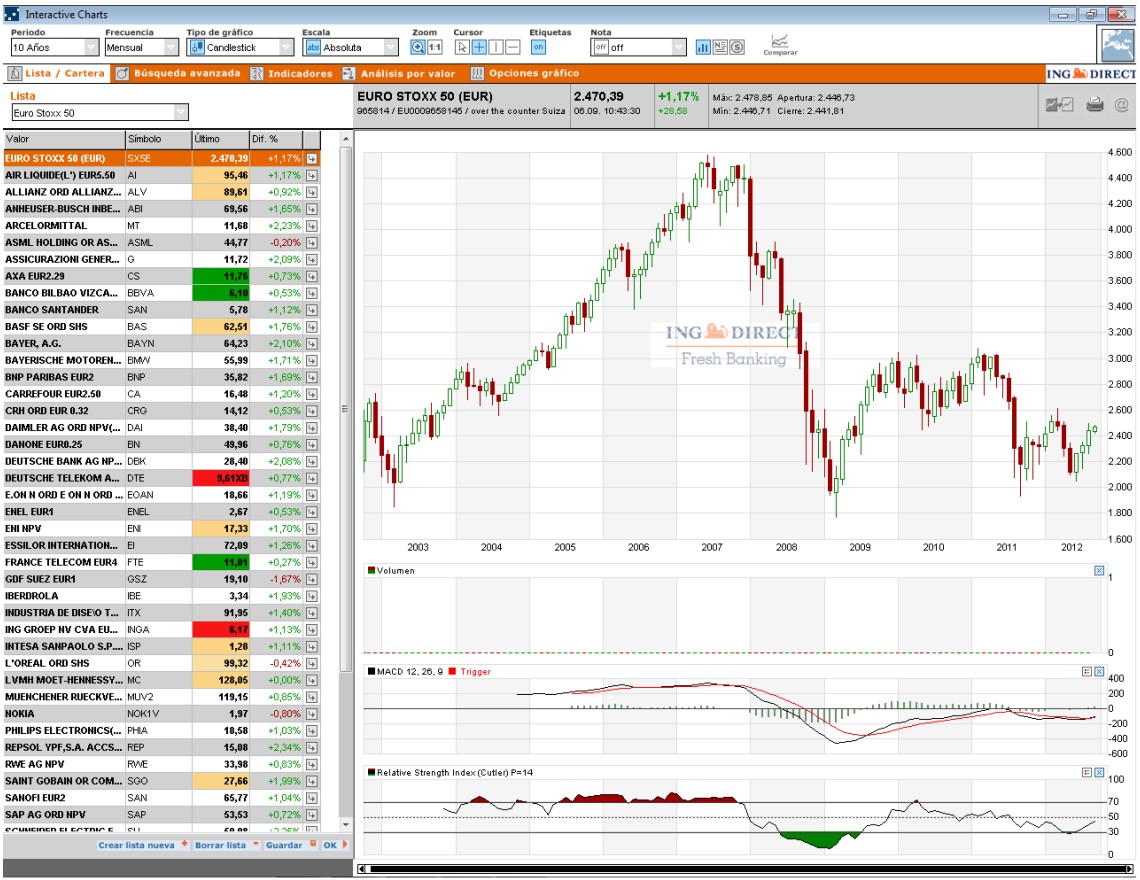Open the Opciones gráfico tab

click(526, 73)
